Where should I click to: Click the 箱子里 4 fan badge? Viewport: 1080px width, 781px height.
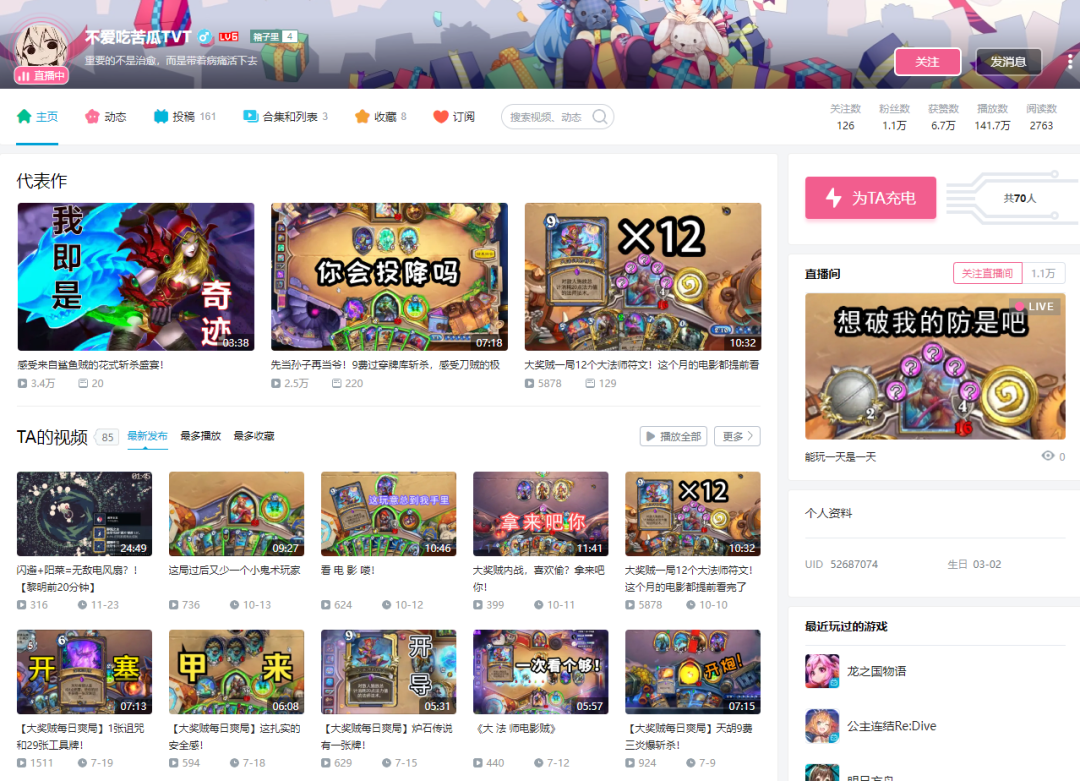click(x=274, y=37)
